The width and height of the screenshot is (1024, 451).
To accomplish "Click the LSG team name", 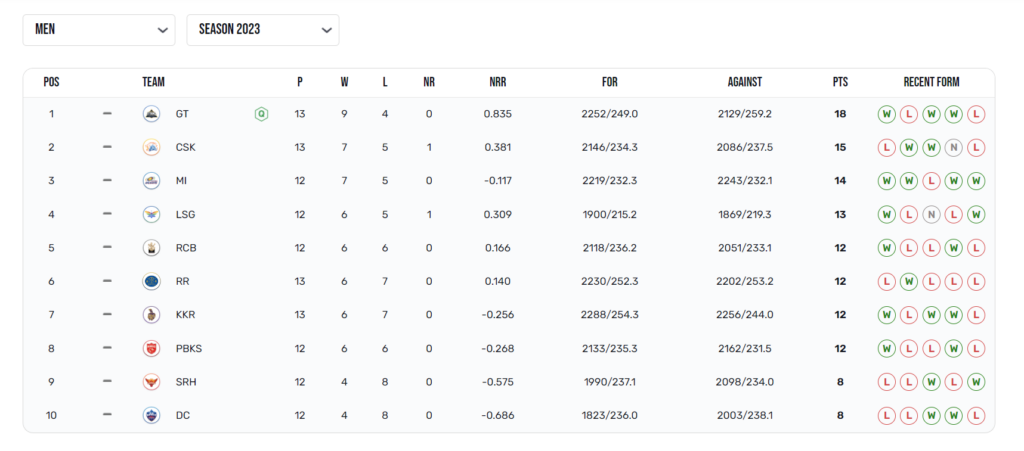I will pos(185,214).
